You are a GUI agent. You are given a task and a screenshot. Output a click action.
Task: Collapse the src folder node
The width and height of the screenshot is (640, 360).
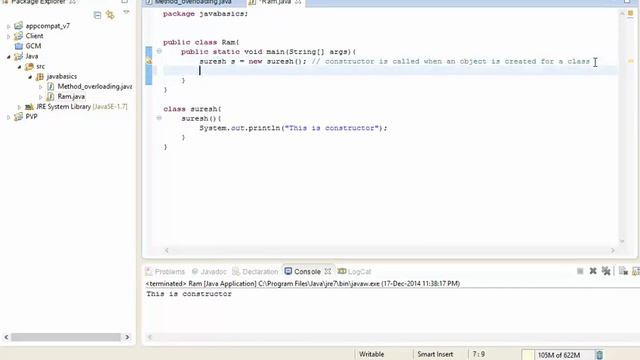tap(19, 67)
